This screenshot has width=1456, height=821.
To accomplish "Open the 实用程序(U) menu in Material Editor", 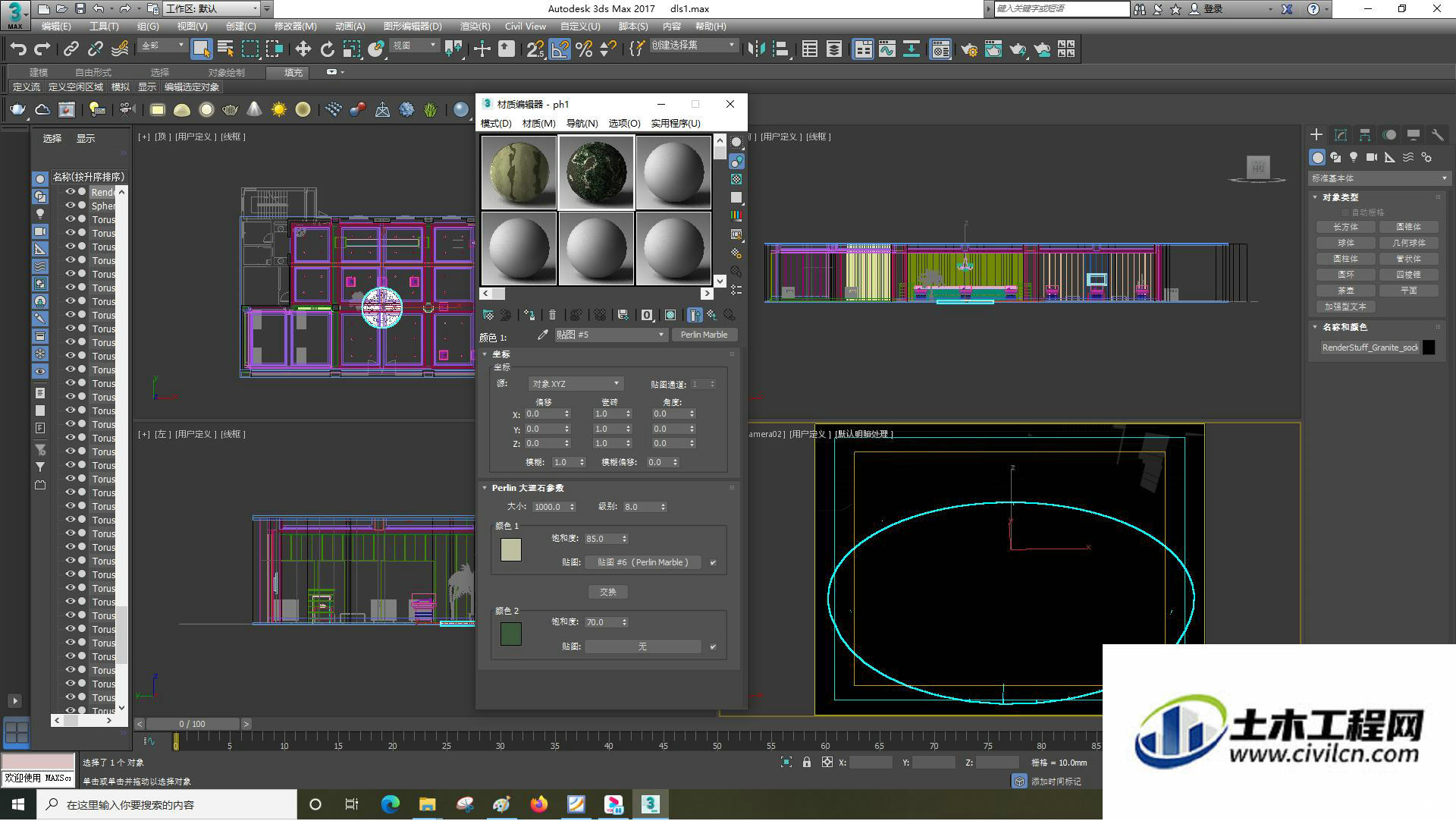I will 675,124.
